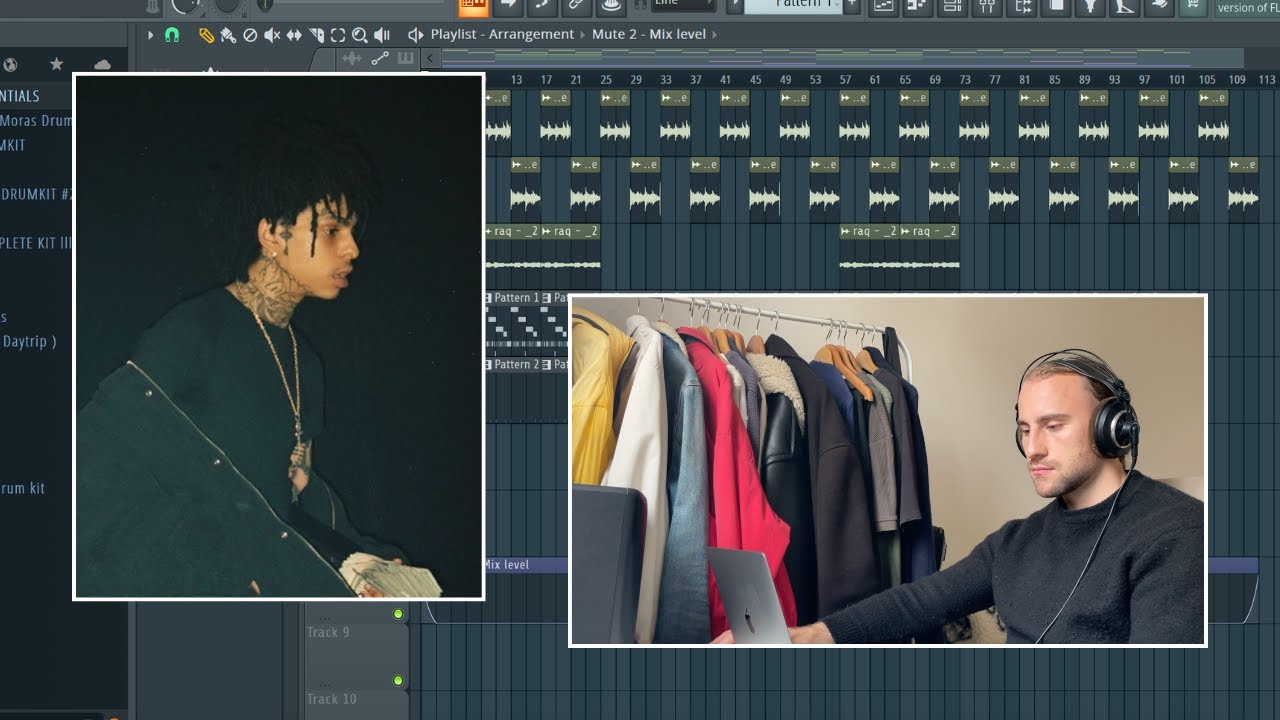Select the Select tool
The image size is (1280, 720).
click(338, 35)
